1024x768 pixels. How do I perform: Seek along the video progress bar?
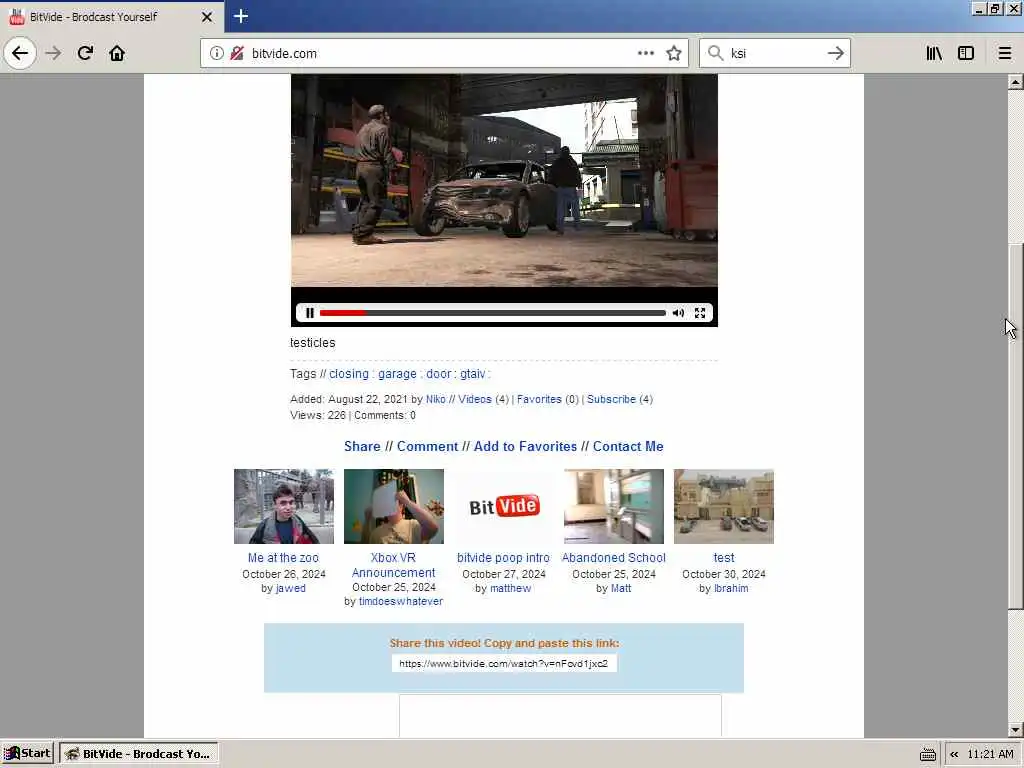click(x=492, y=313)
